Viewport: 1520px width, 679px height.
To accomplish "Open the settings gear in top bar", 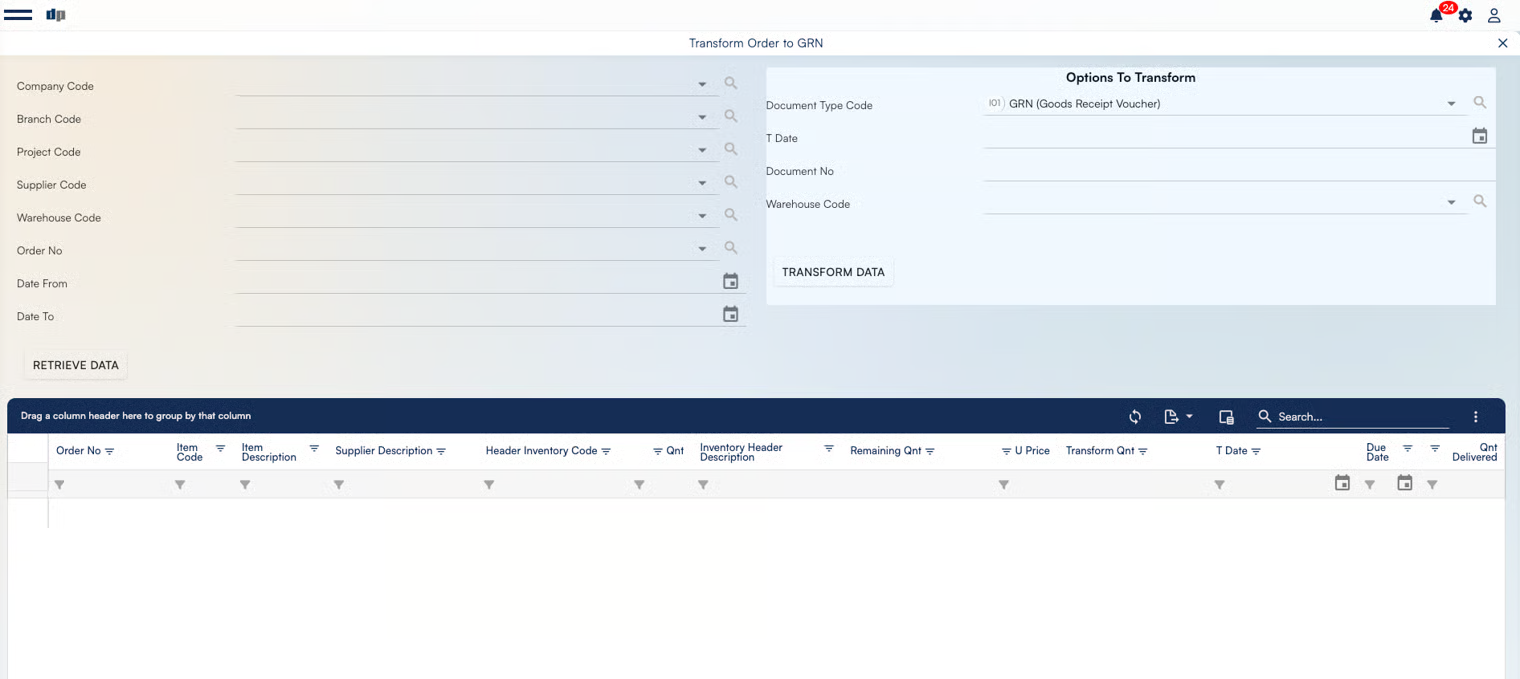I will click(1465, 15).
